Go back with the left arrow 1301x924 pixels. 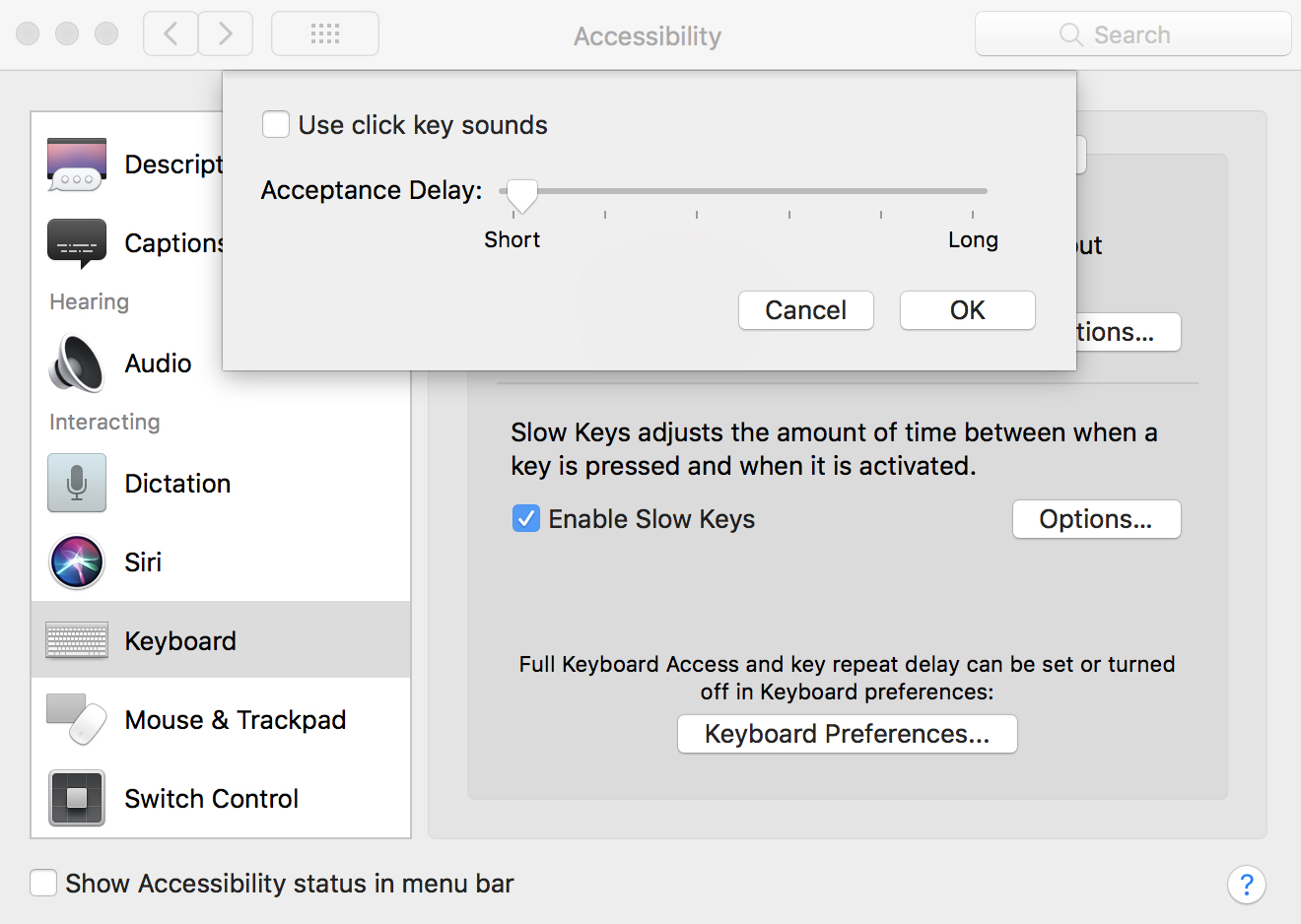pyautogui.click(x=171, y=34)
